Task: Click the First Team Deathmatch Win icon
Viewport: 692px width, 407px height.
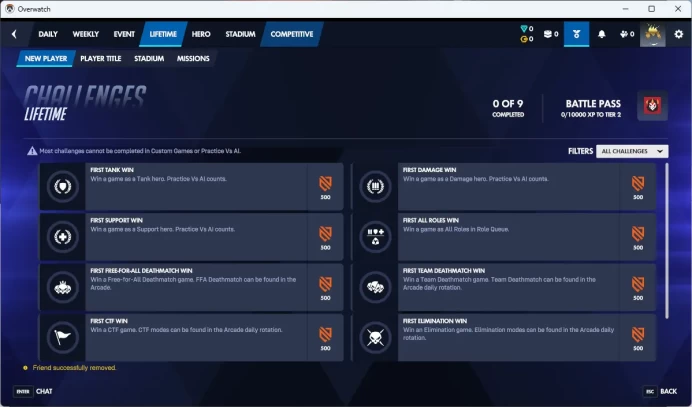Action: click(x=375, y=287)
